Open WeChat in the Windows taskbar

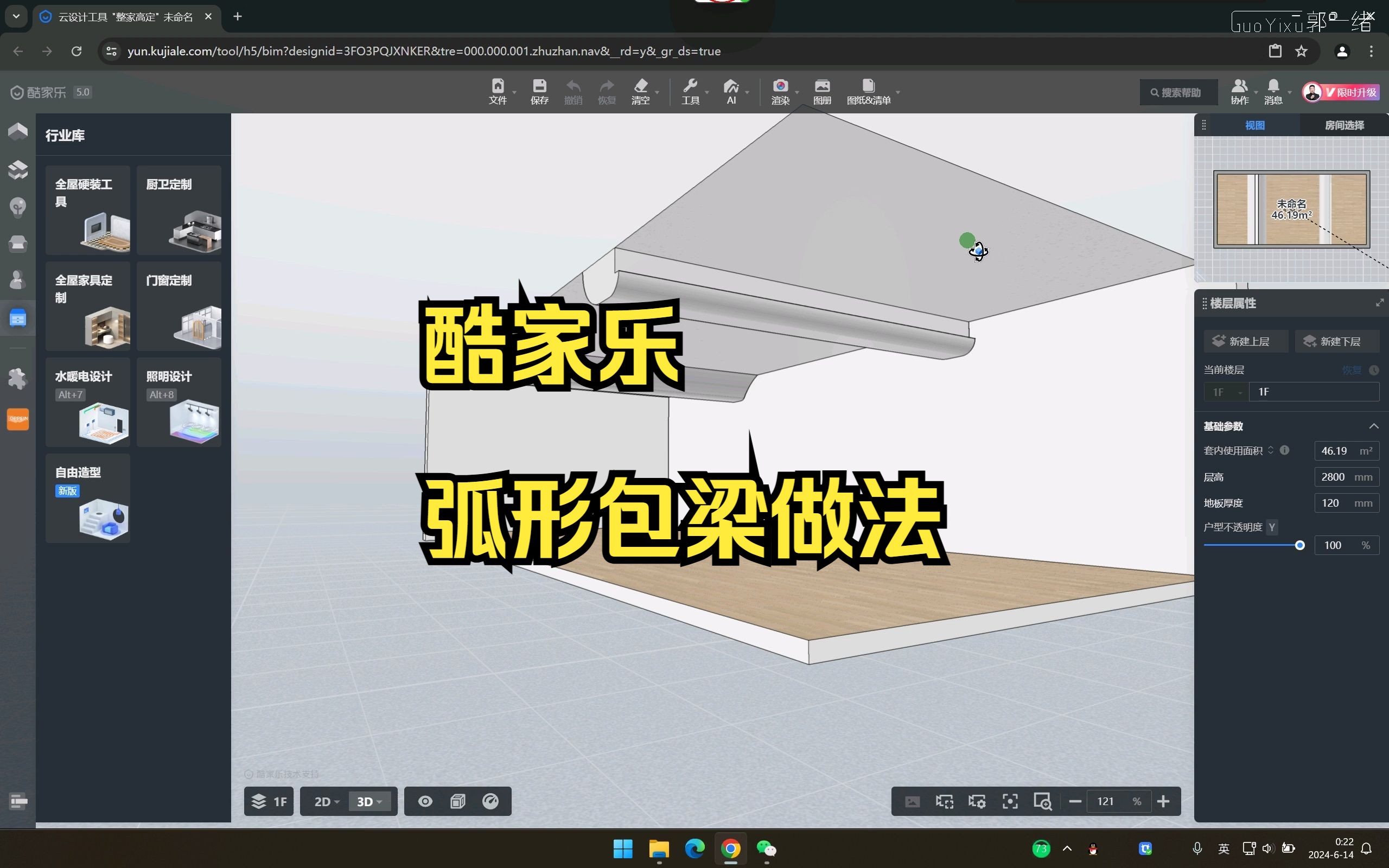click(x=766, y=848)
